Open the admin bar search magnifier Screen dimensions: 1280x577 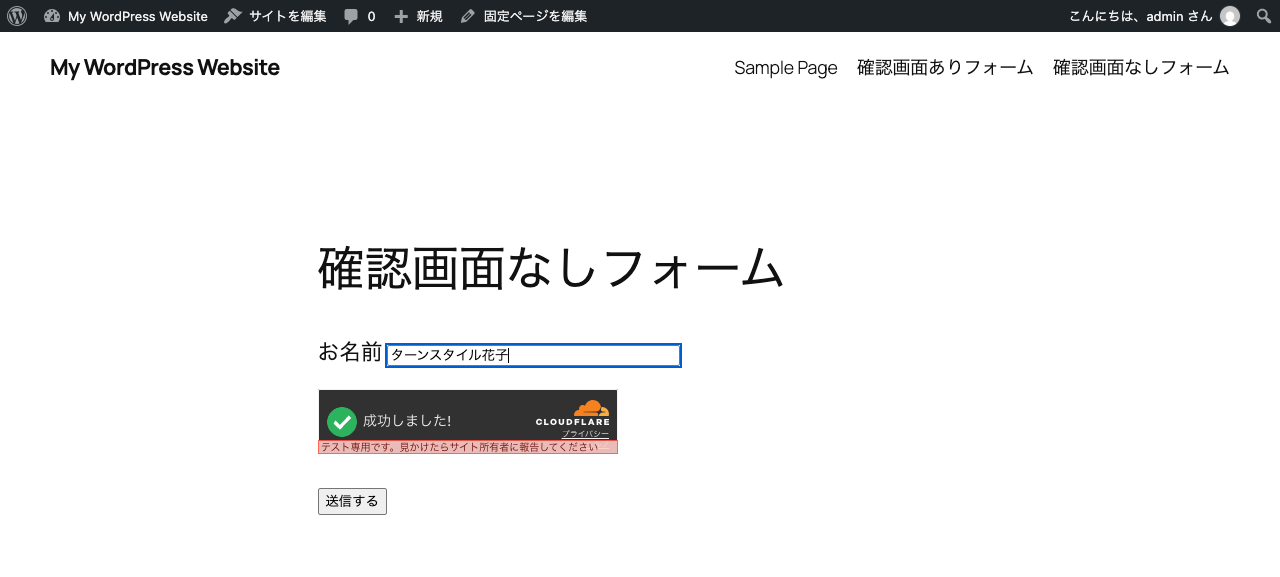point(1264,16)
